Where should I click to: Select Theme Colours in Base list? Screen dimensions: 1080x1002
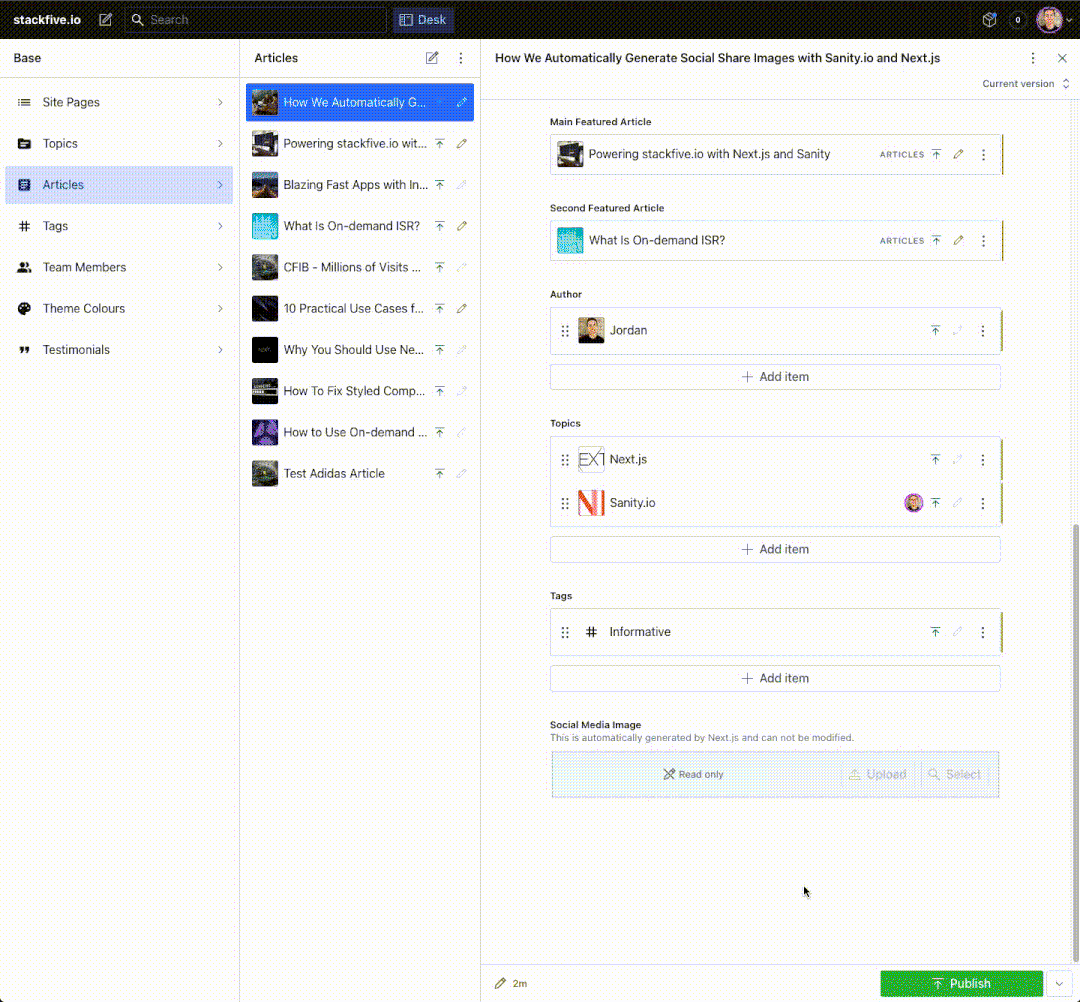[x=119, y=309]
